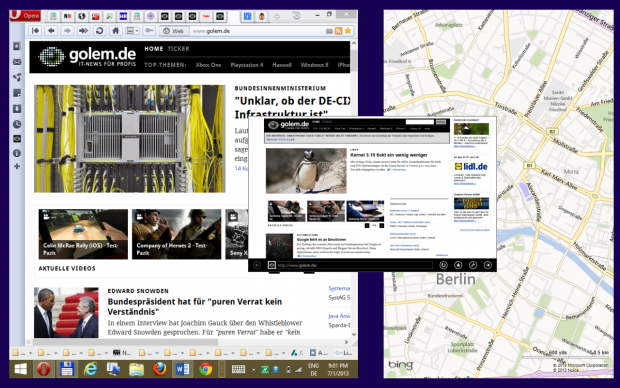
Task: Open Word from the taskbar
Action: click(x=183, y=369)
